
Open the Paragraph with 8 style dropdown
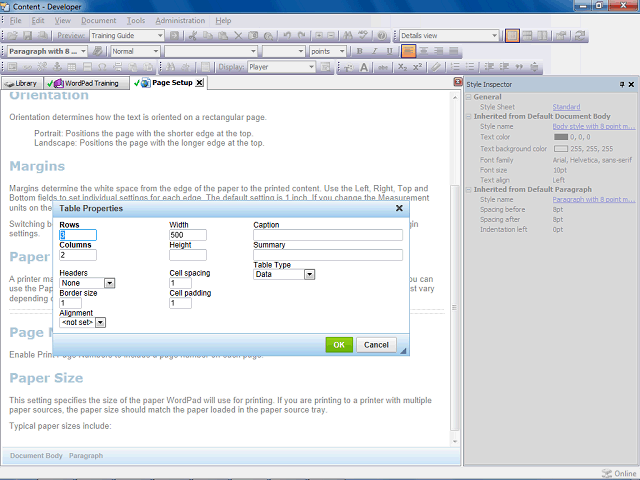pos(47,51)
